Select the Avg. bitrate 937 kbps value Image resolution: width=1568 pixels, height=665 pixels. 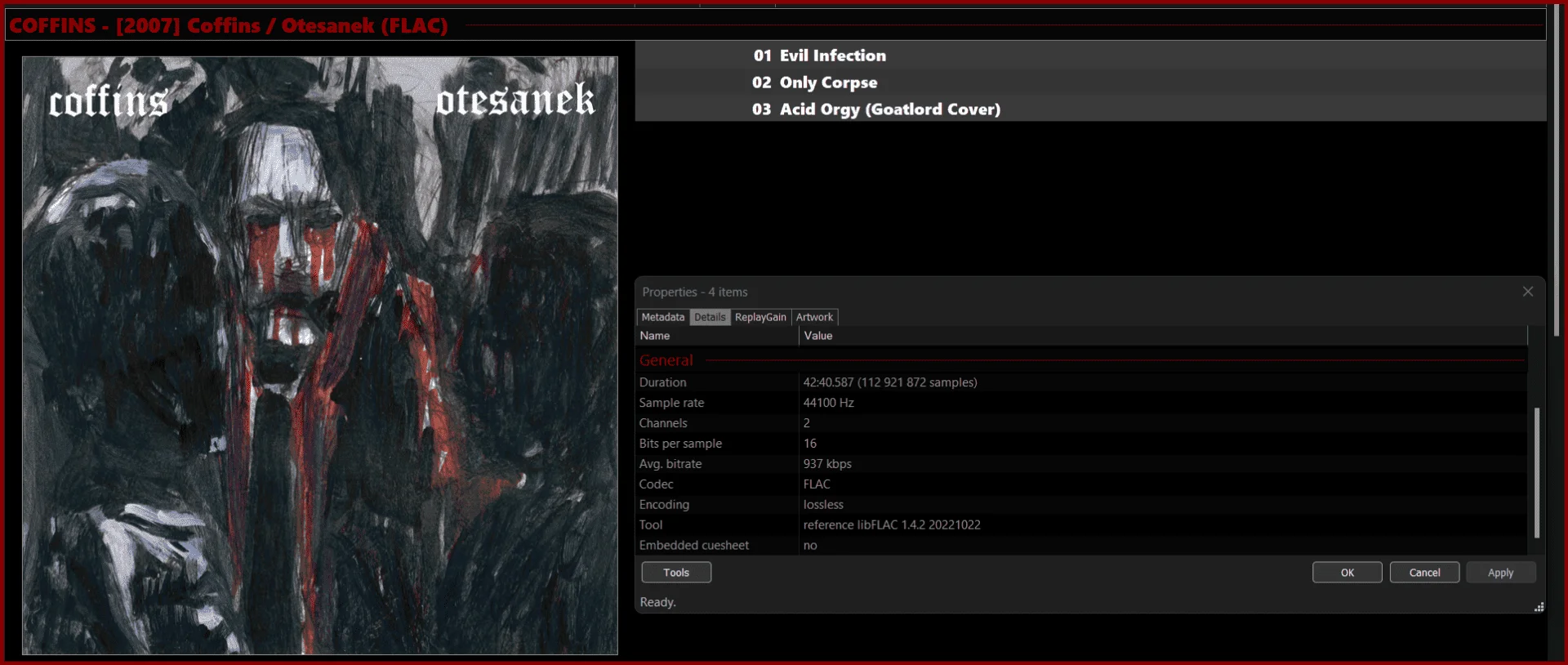coord(827,464)
